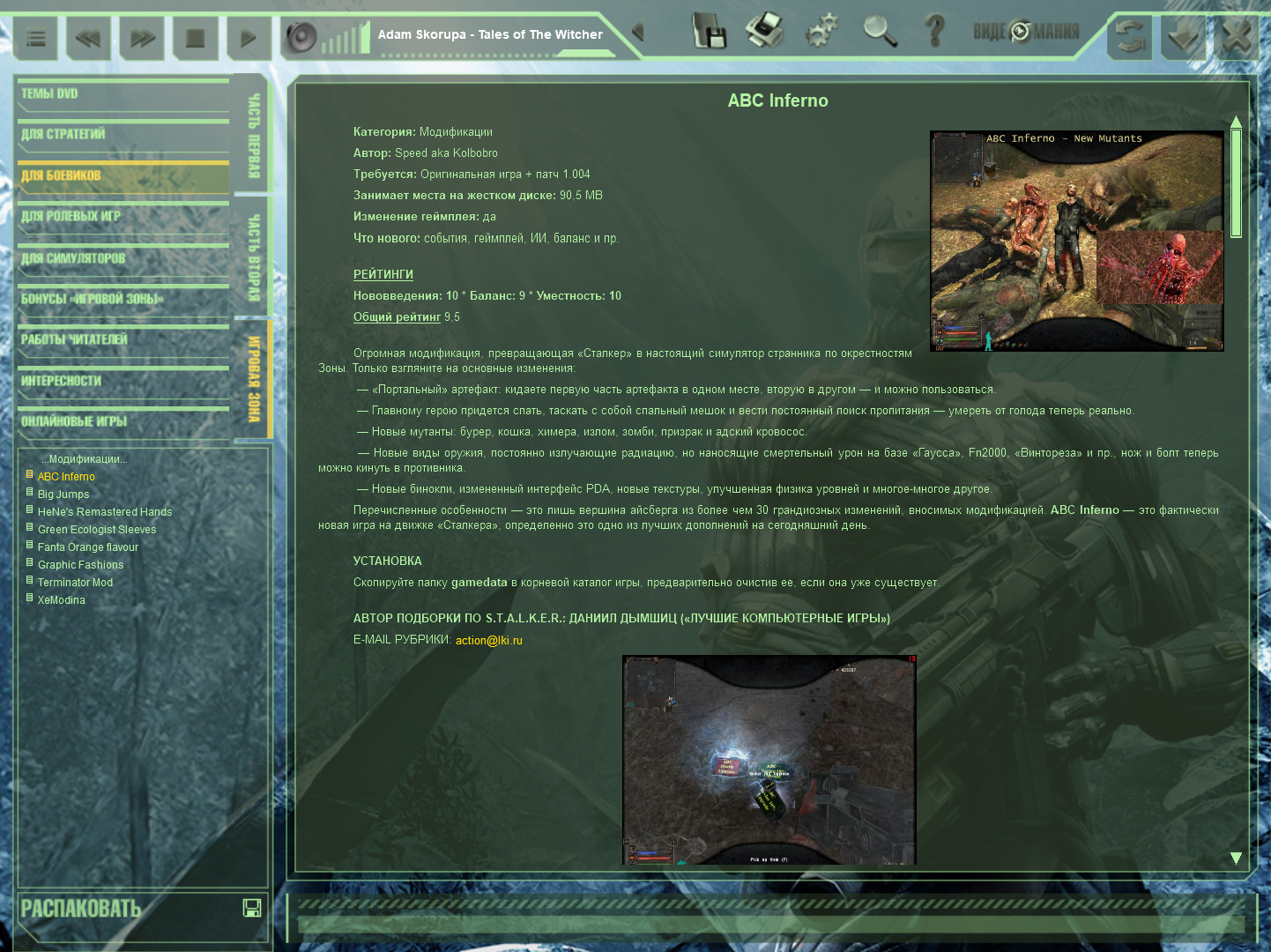Click document icon next to Big Jumps

[x=29, y=493]
